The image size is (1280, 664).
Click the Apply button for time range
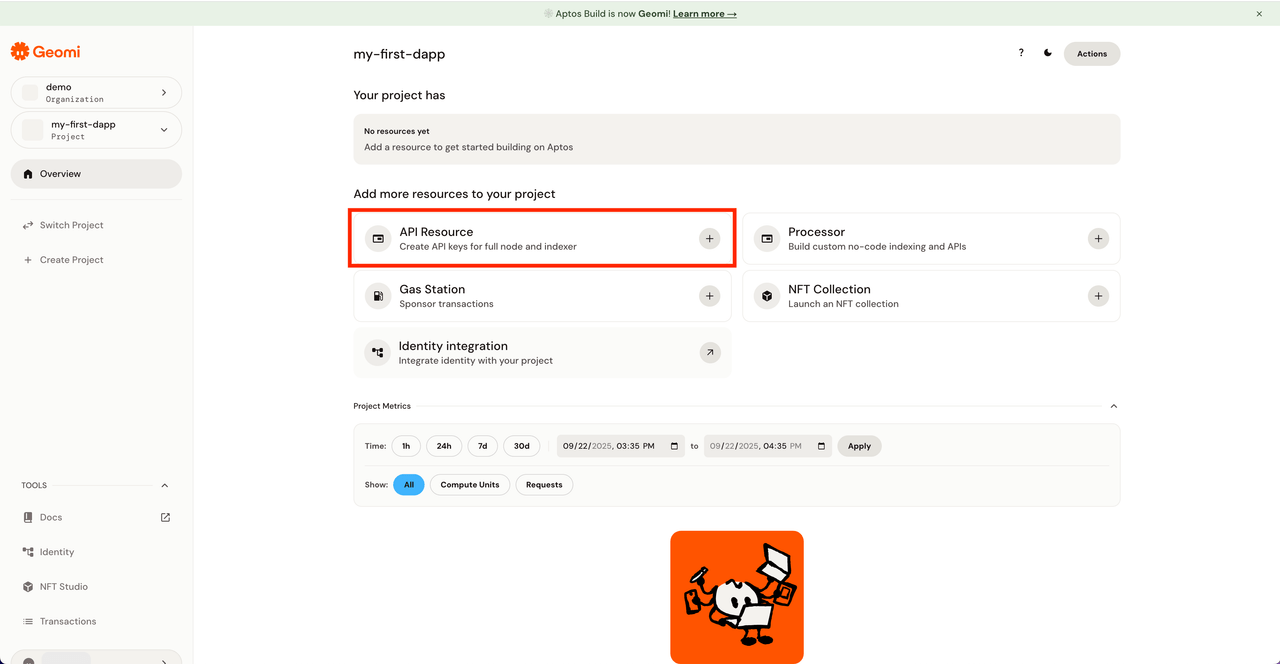coord(858,445)
